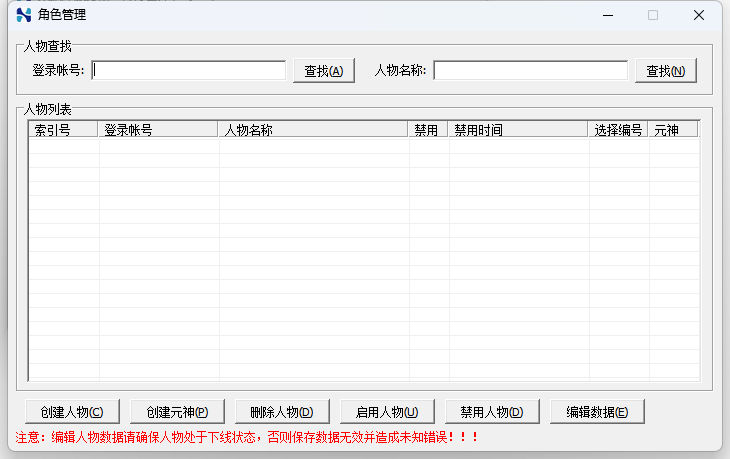Screen dimensions: 730x459
Task: Minimize the 角色管理 window
Action: point(607,15)
